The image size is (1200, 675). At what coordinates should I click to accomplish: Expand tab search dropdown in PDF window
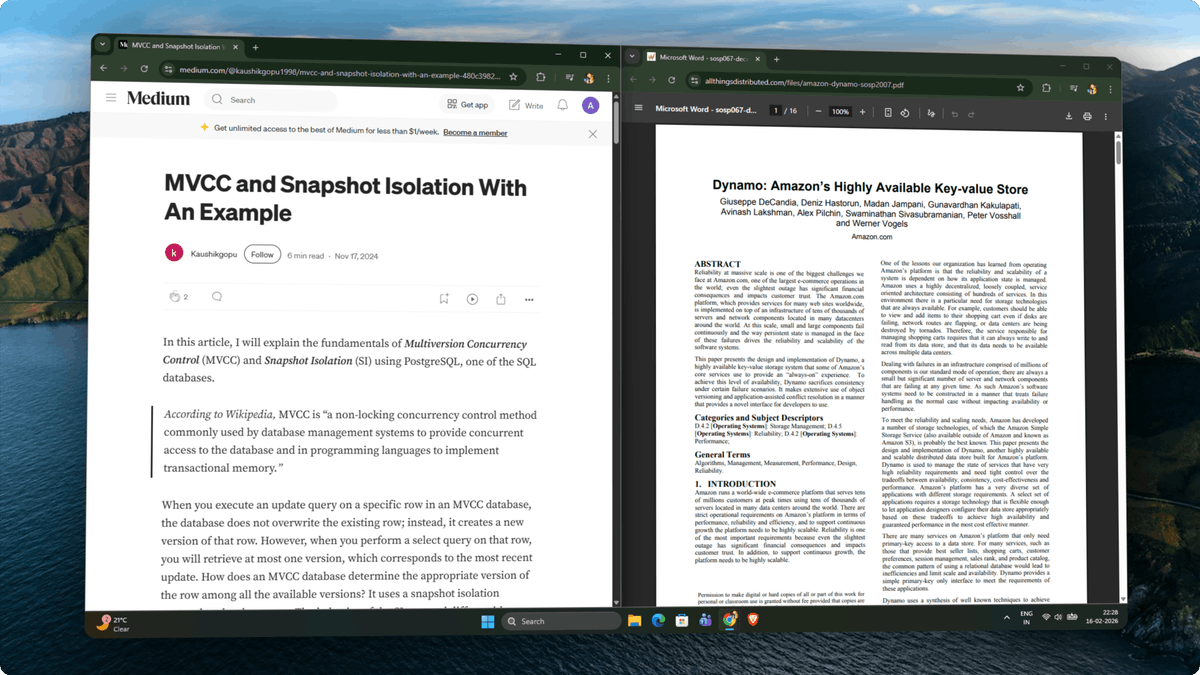click(632, 56)
